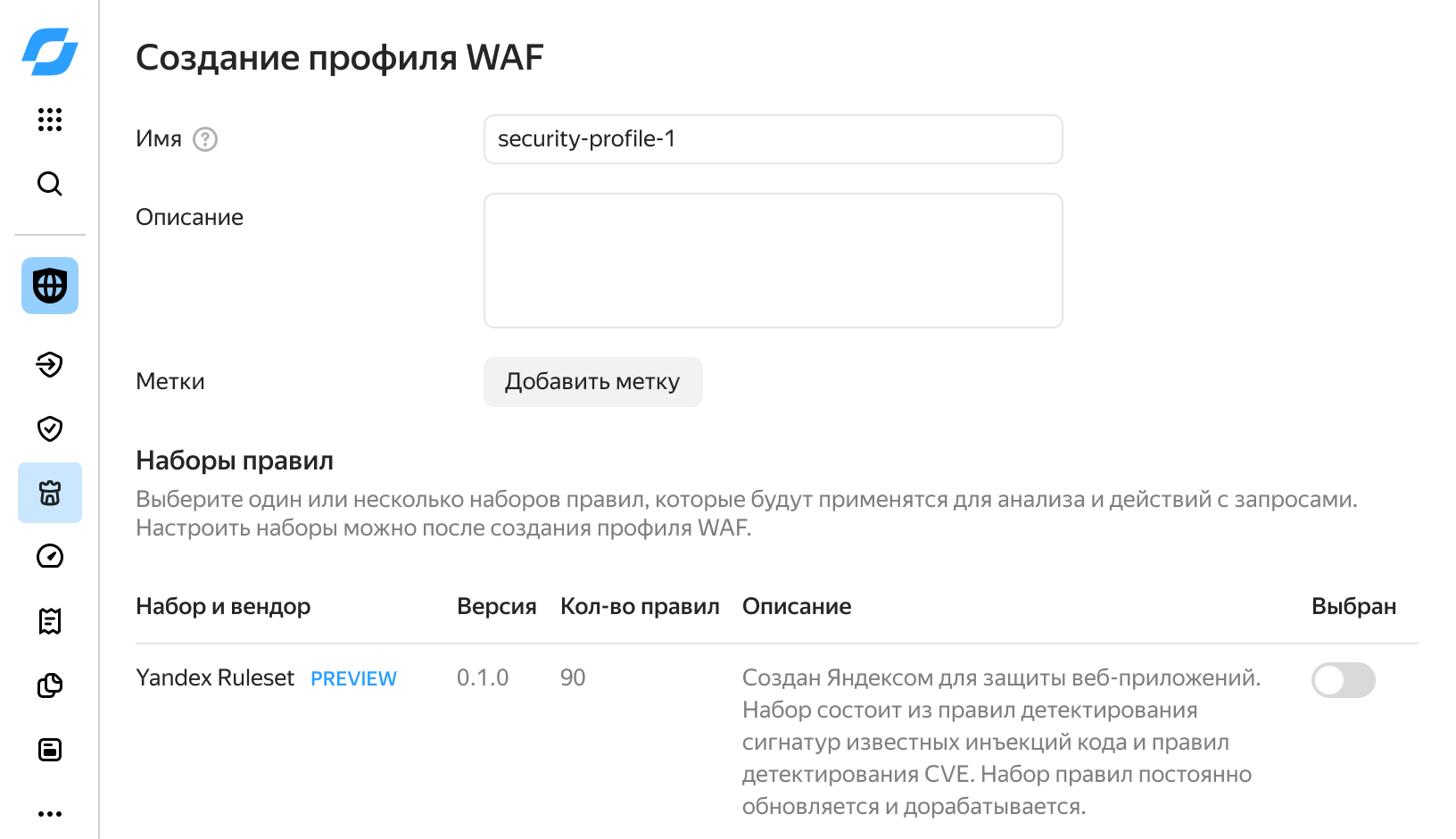The width and height of the screenshot is (1456, 839).
Task: Focus the Имя field with security-profile-1
Action: [773, 139]
